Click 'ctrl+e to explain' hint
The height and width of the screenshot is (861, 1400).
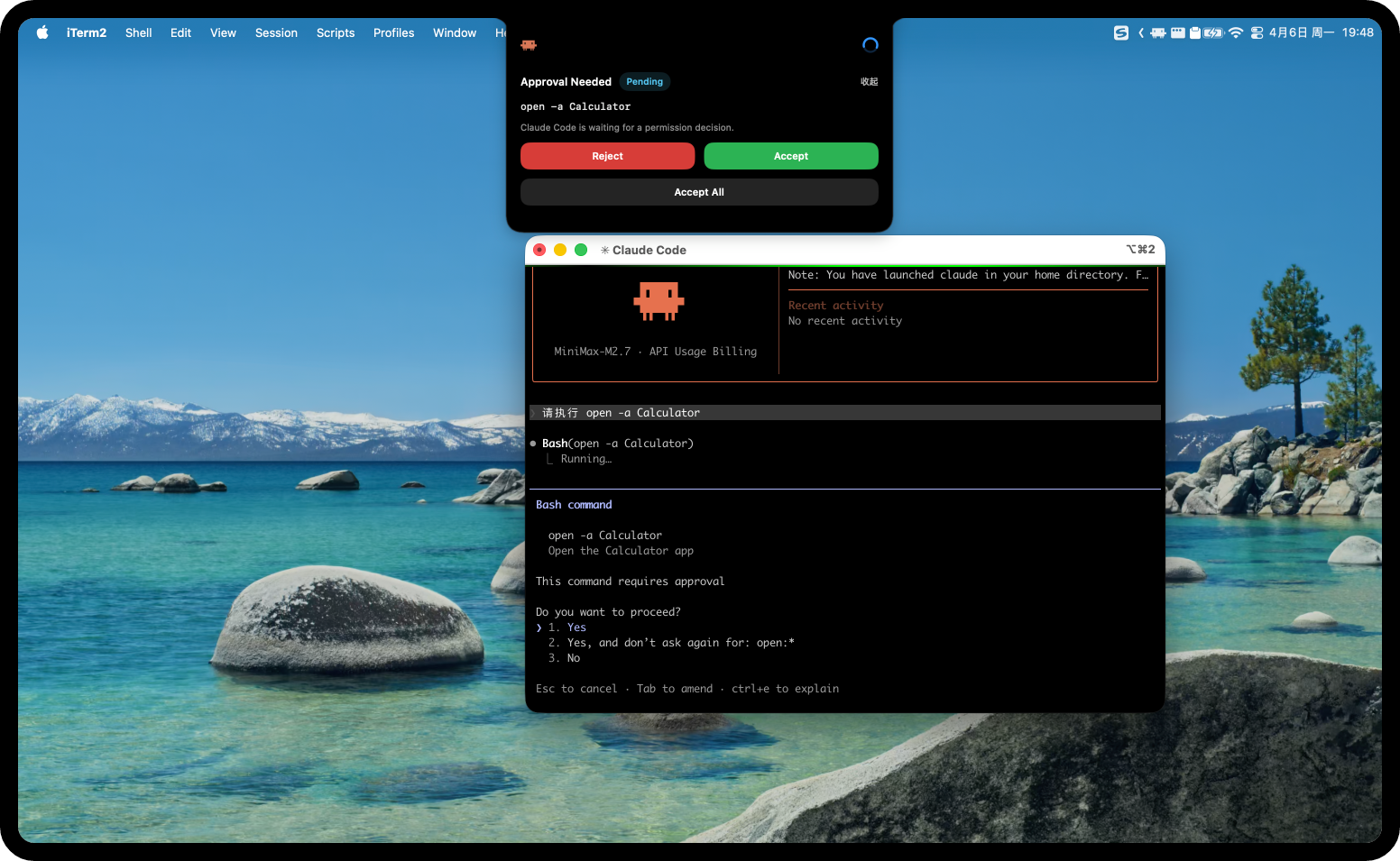click(x=786, y=689)
